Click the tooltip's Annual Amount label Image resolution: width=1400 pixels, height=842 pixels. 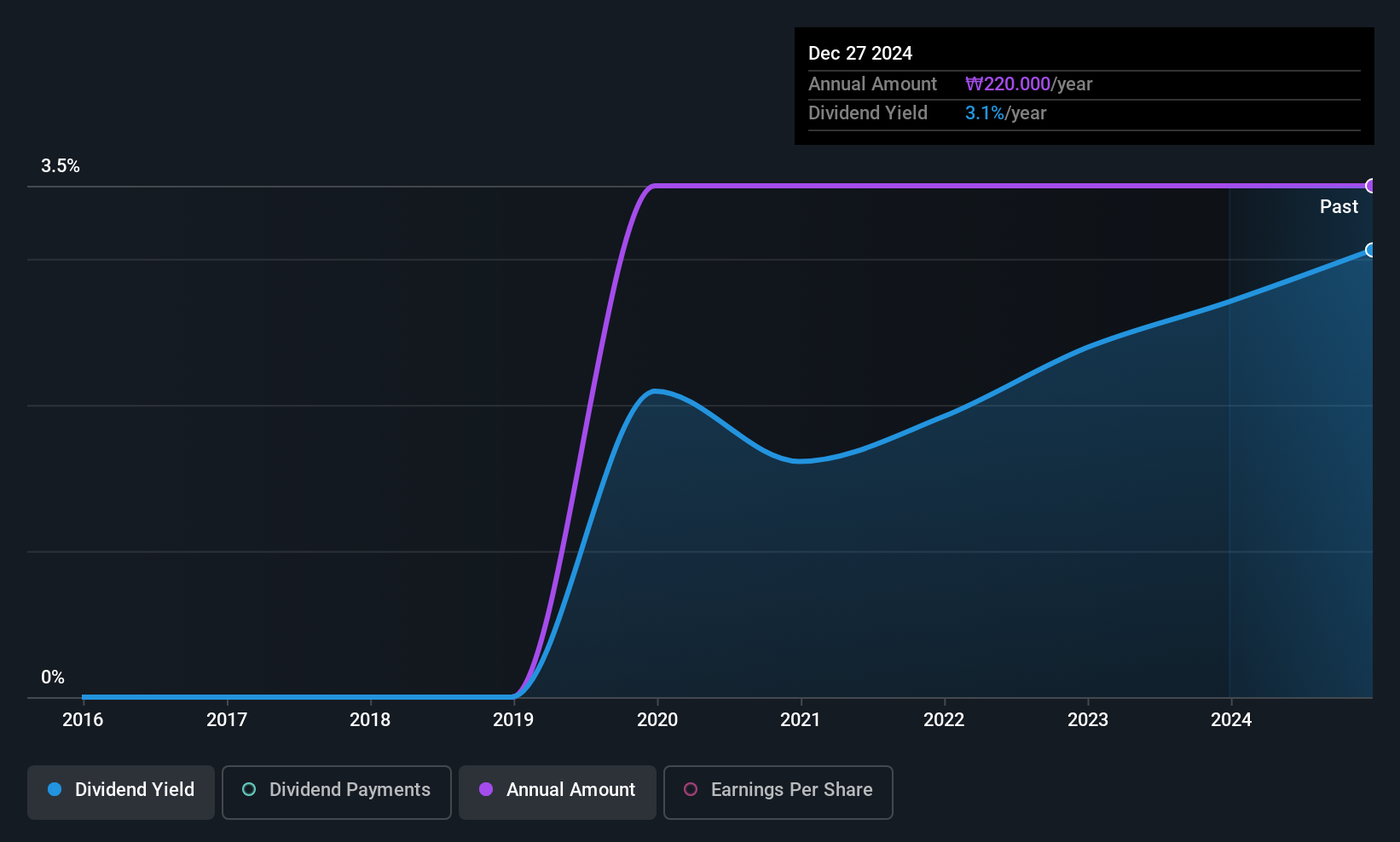coord(872,84)
